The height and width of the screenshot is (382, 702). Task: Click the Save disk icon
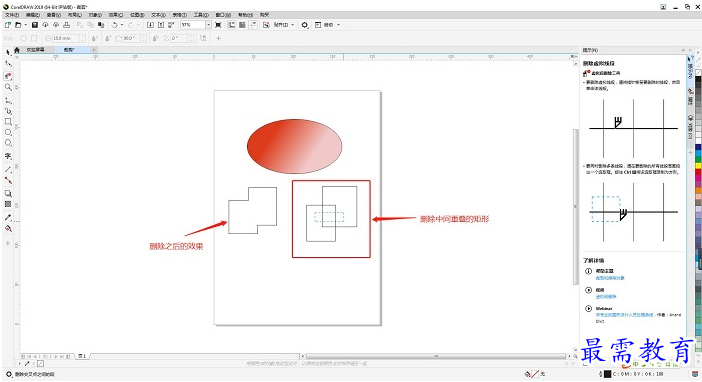click(34, 25)
